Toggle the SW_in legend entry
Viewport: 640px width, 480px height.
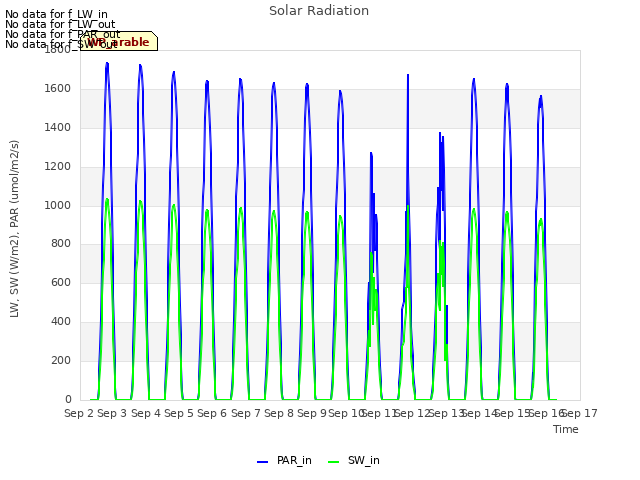tap(354, 460)
